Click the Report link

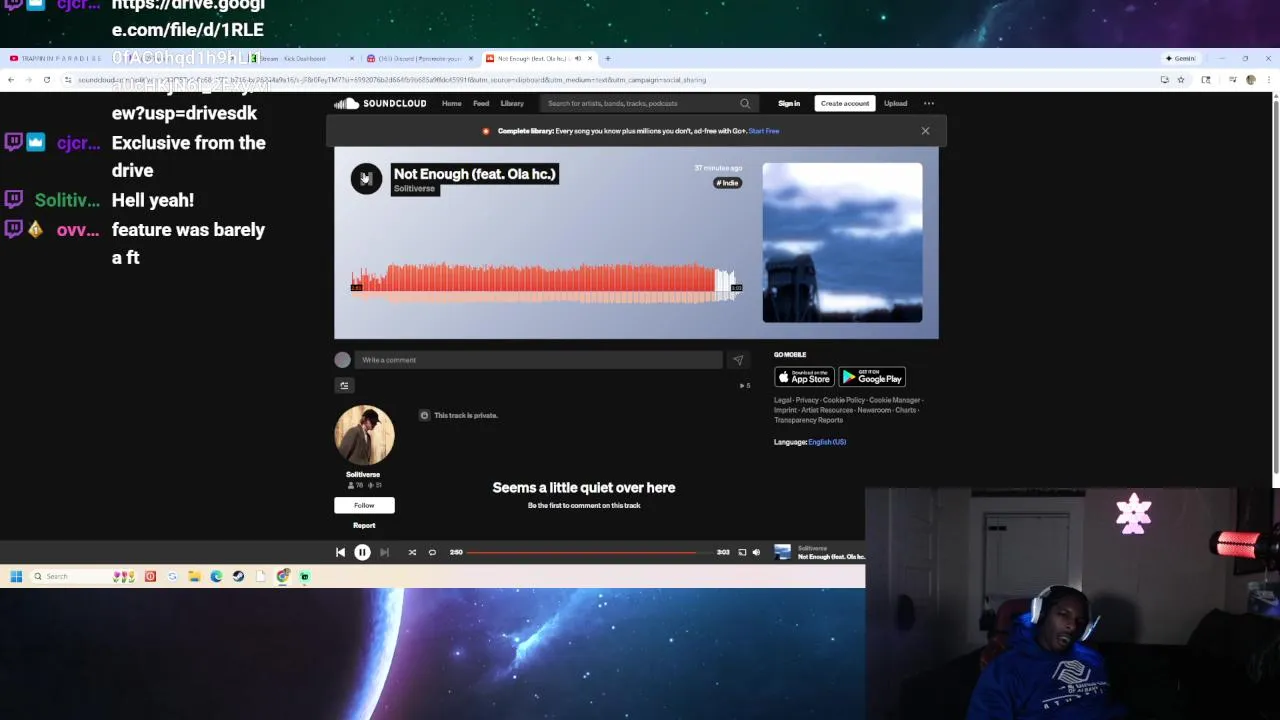coord(364,525)
